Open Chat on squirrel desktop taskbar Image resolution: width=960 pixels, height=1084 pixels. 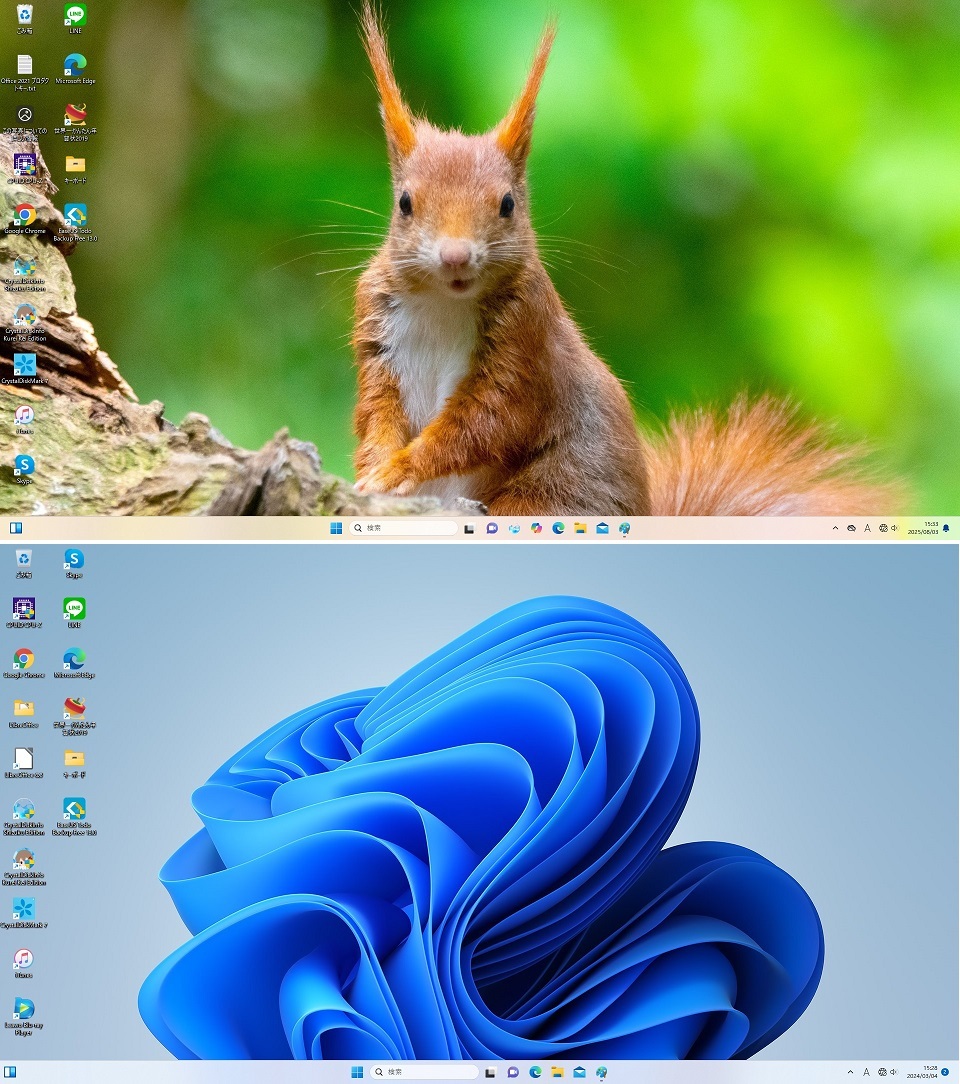(492, 528)
